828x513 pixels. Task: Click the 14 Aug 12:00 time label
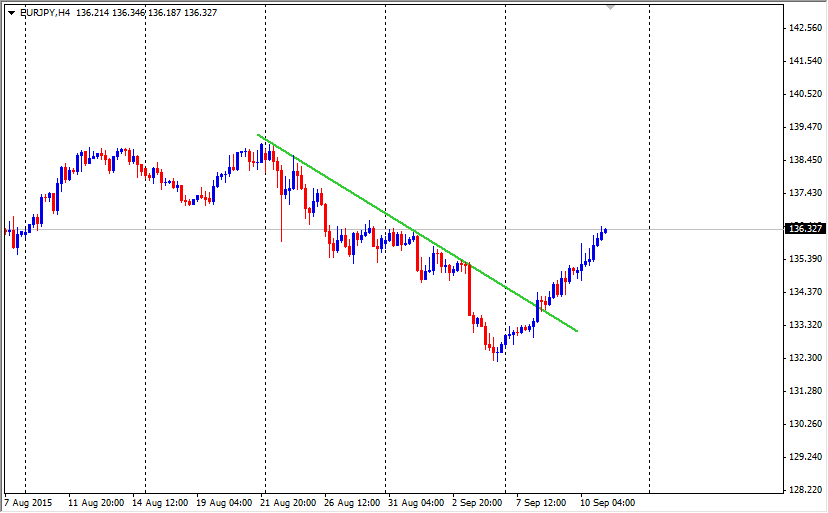click(160, 502)
